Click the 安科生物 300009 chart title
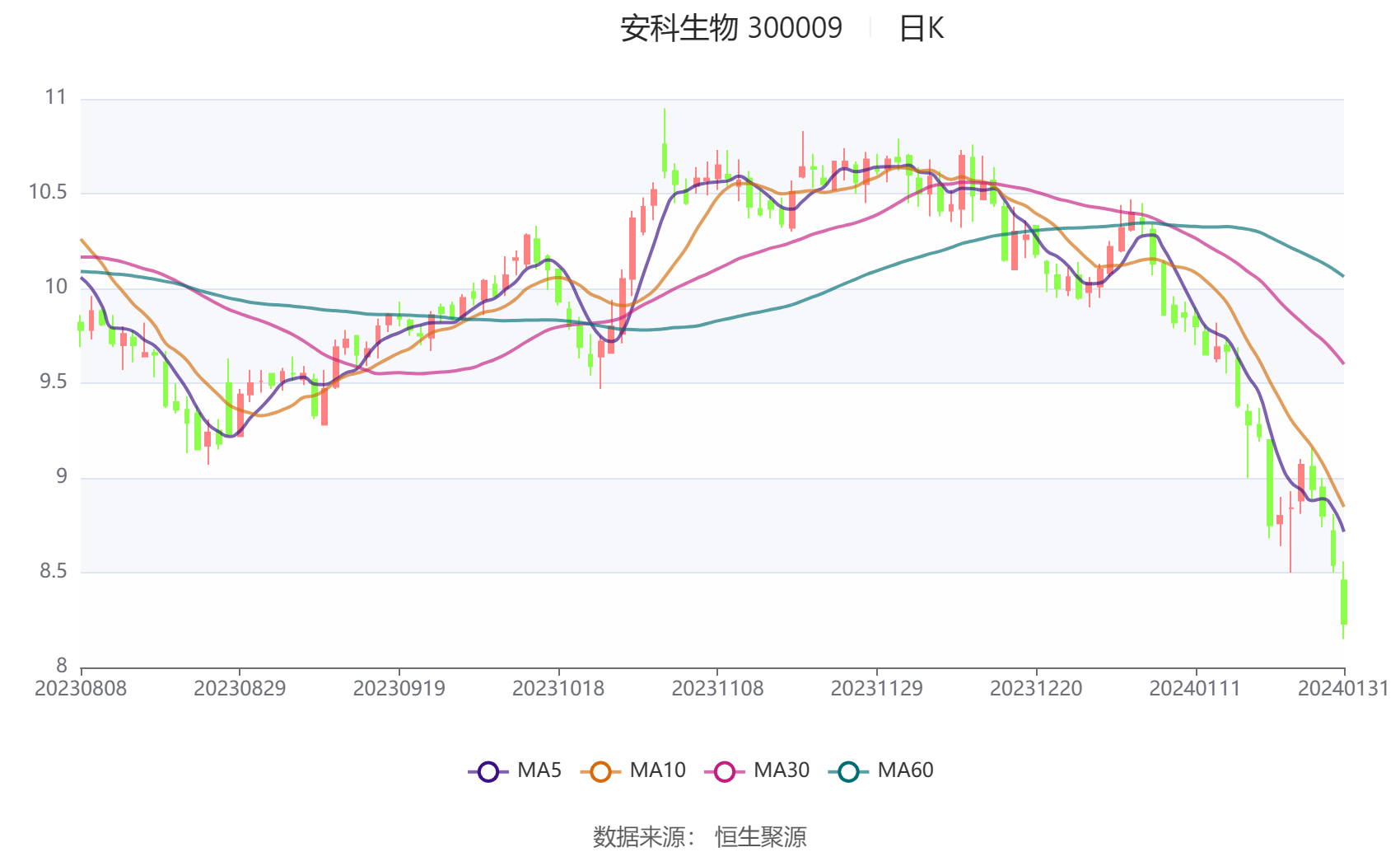 point(731,29)
